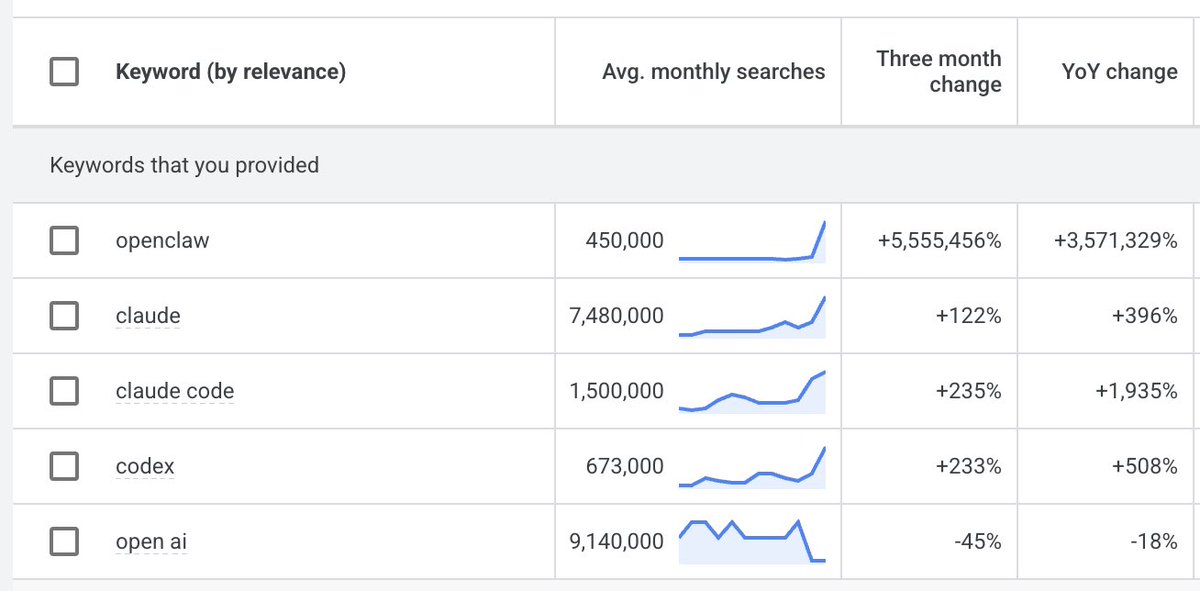Sort by Keyword (by relevance) column
The image size is (1200, 591).
(231, 72)
